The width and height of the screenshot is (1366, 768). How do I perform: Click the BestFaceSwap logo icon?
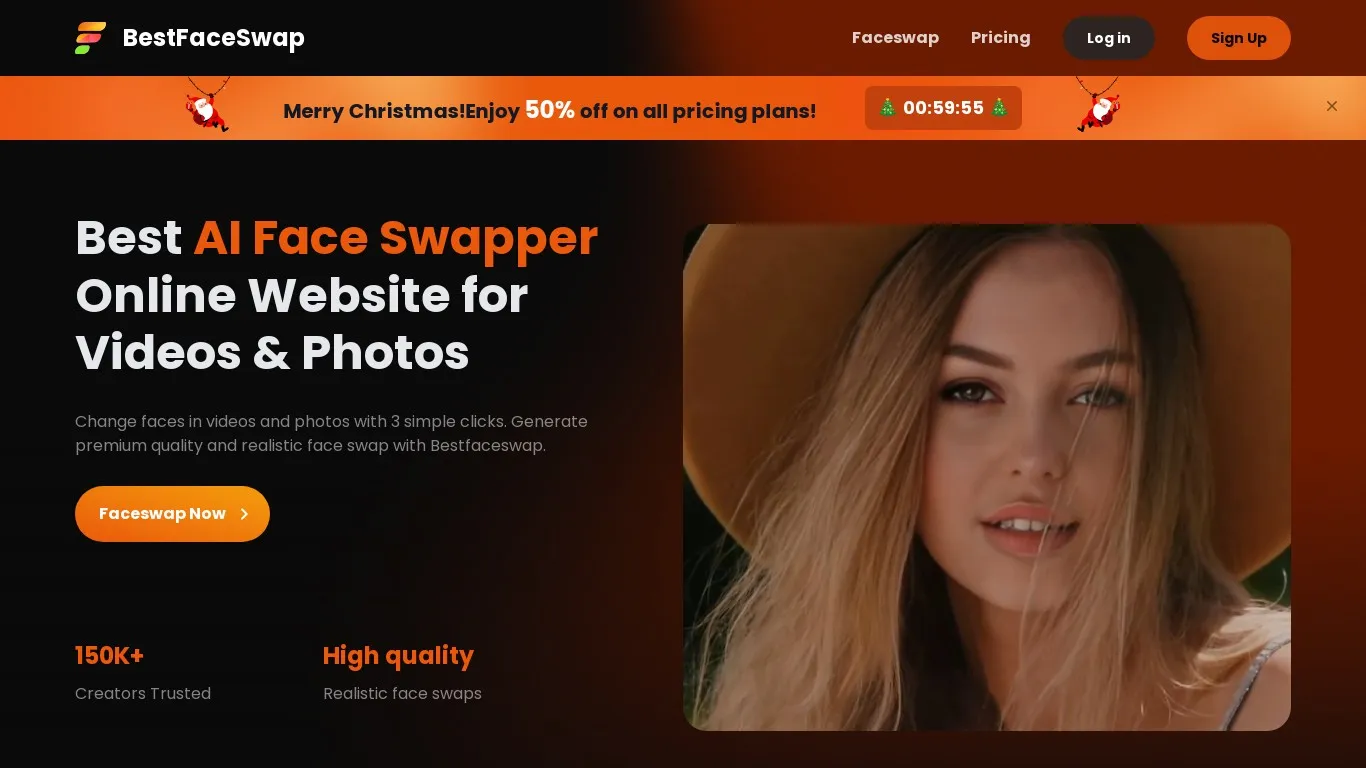click(91, 38)
